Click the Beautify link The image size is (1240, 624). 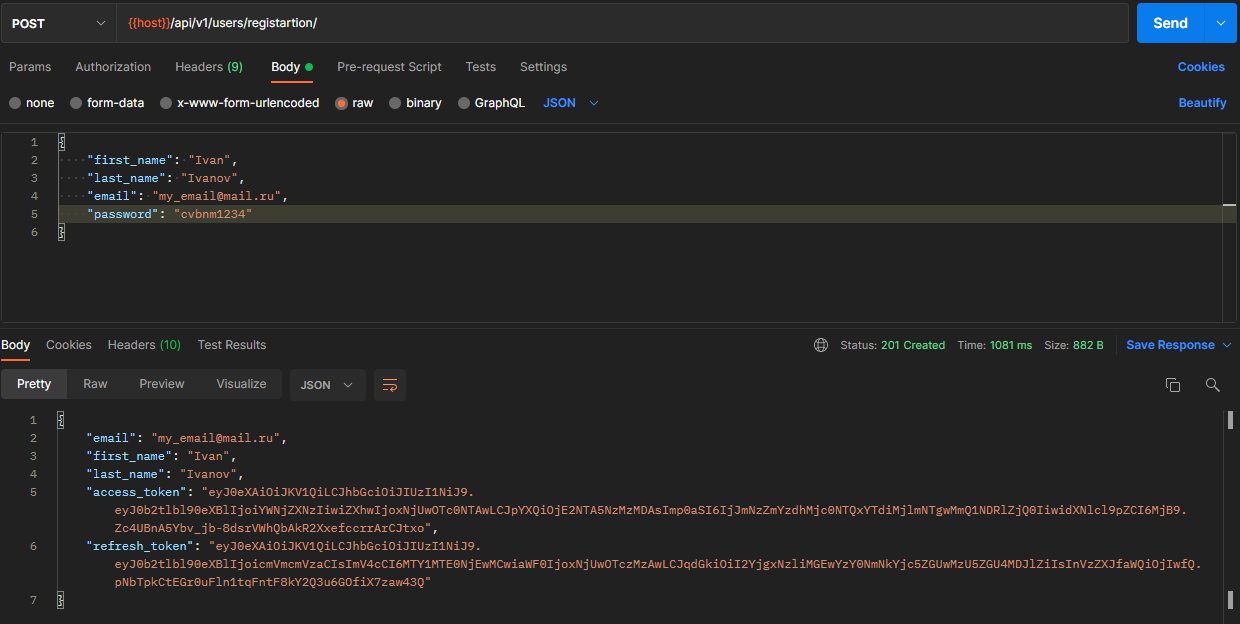point(1202,103)
